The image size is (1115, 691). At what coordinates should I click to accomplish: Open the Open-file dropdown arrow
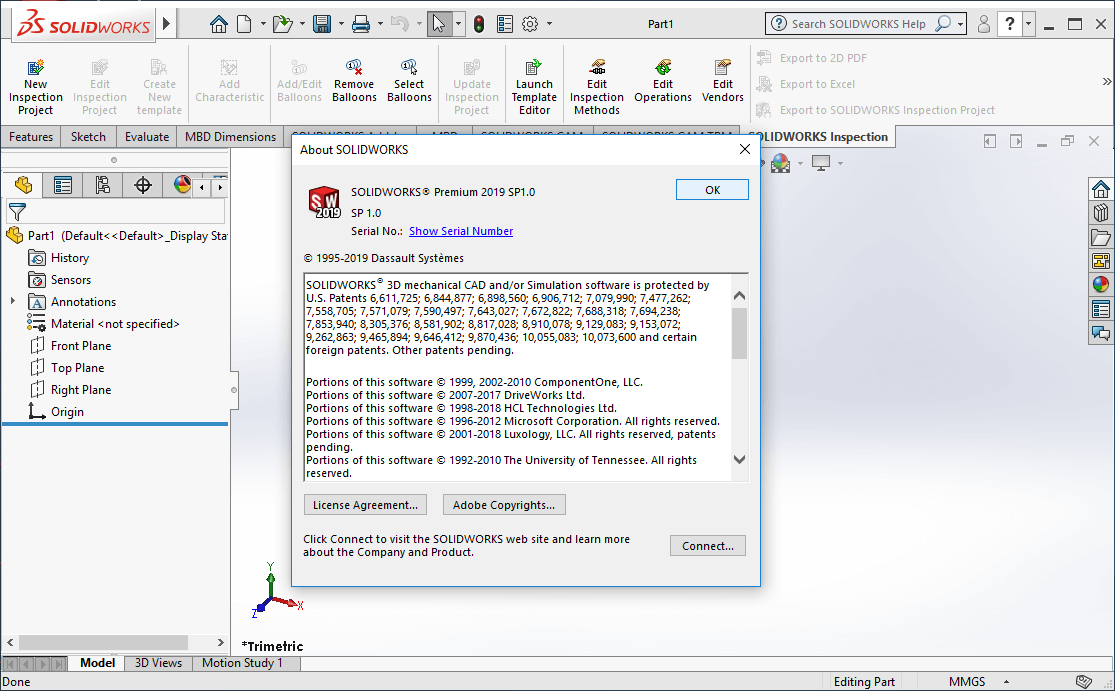coord(302,24)
